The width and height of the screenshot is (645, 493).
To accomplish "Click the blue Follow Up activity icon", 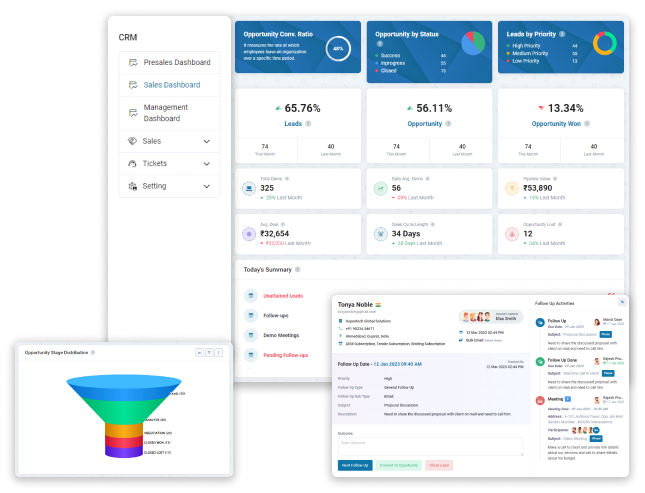I will point(540,323).
